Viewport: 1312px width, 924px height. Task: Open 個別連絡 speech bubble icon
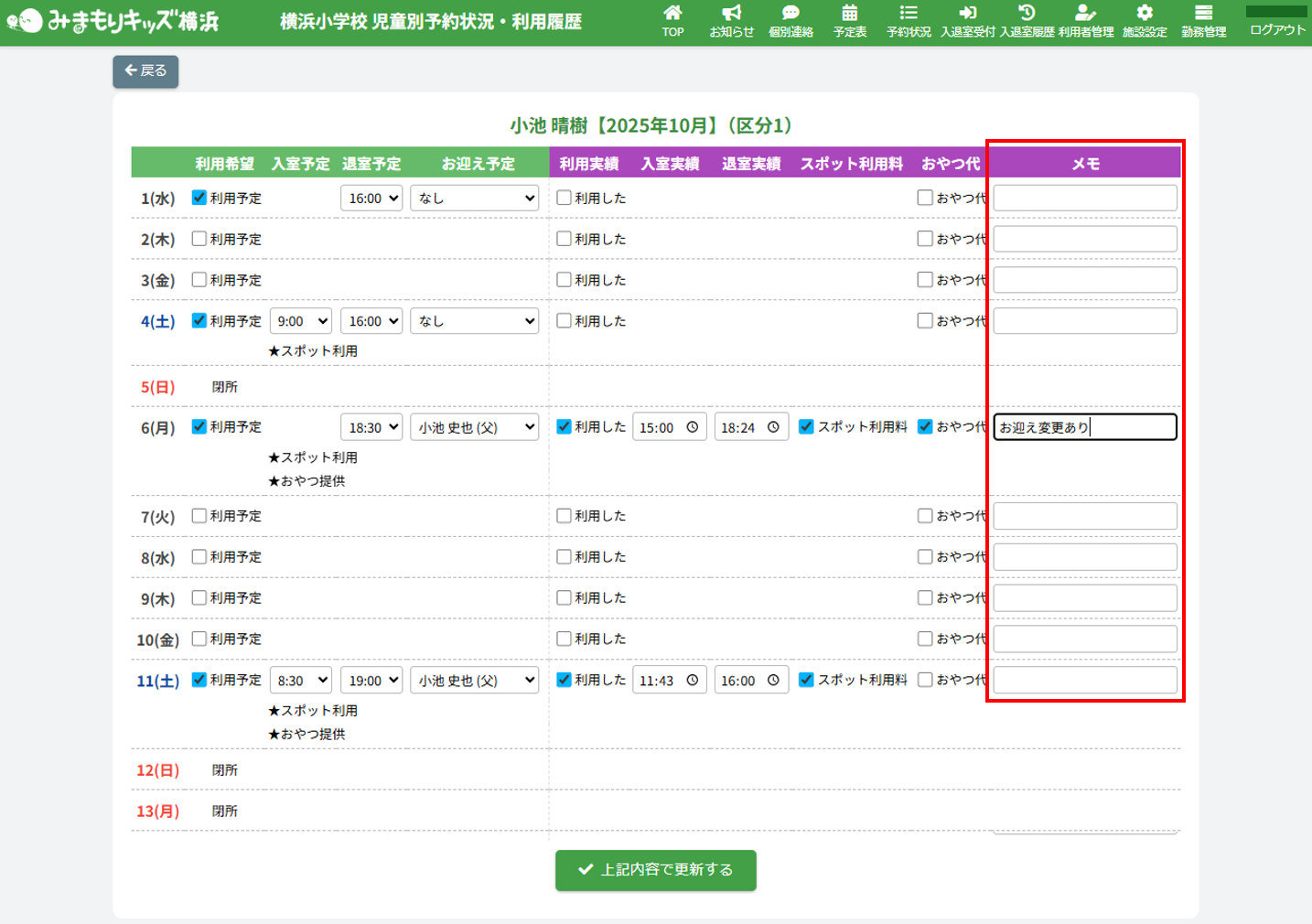[x=790, y=20]
